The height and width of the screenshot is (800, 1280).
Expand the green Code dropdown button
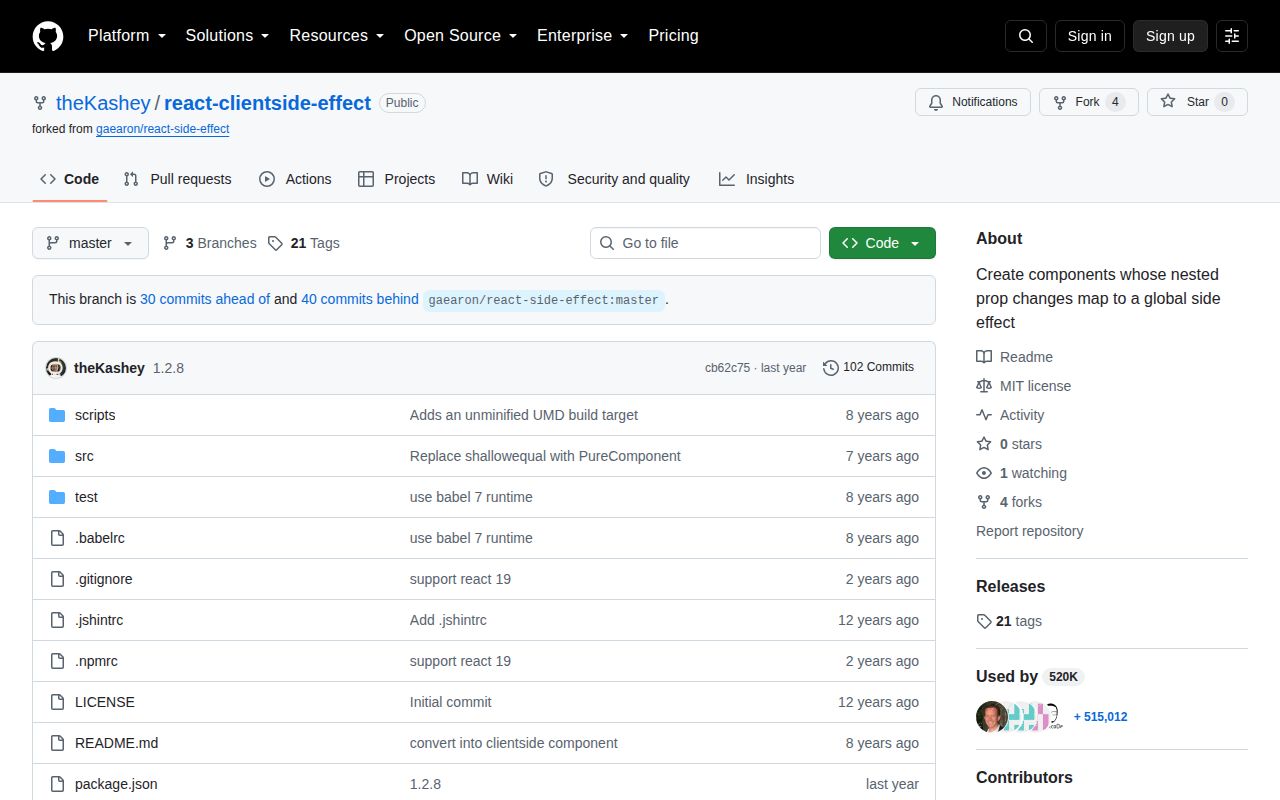pos(882,243)
